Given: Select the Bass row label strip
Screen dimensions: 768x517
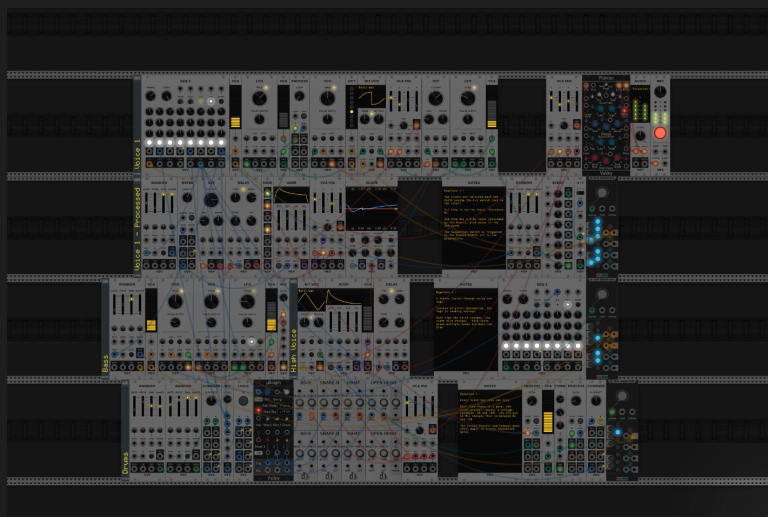Looking at the screenshot, I should (x=105, y=328).
